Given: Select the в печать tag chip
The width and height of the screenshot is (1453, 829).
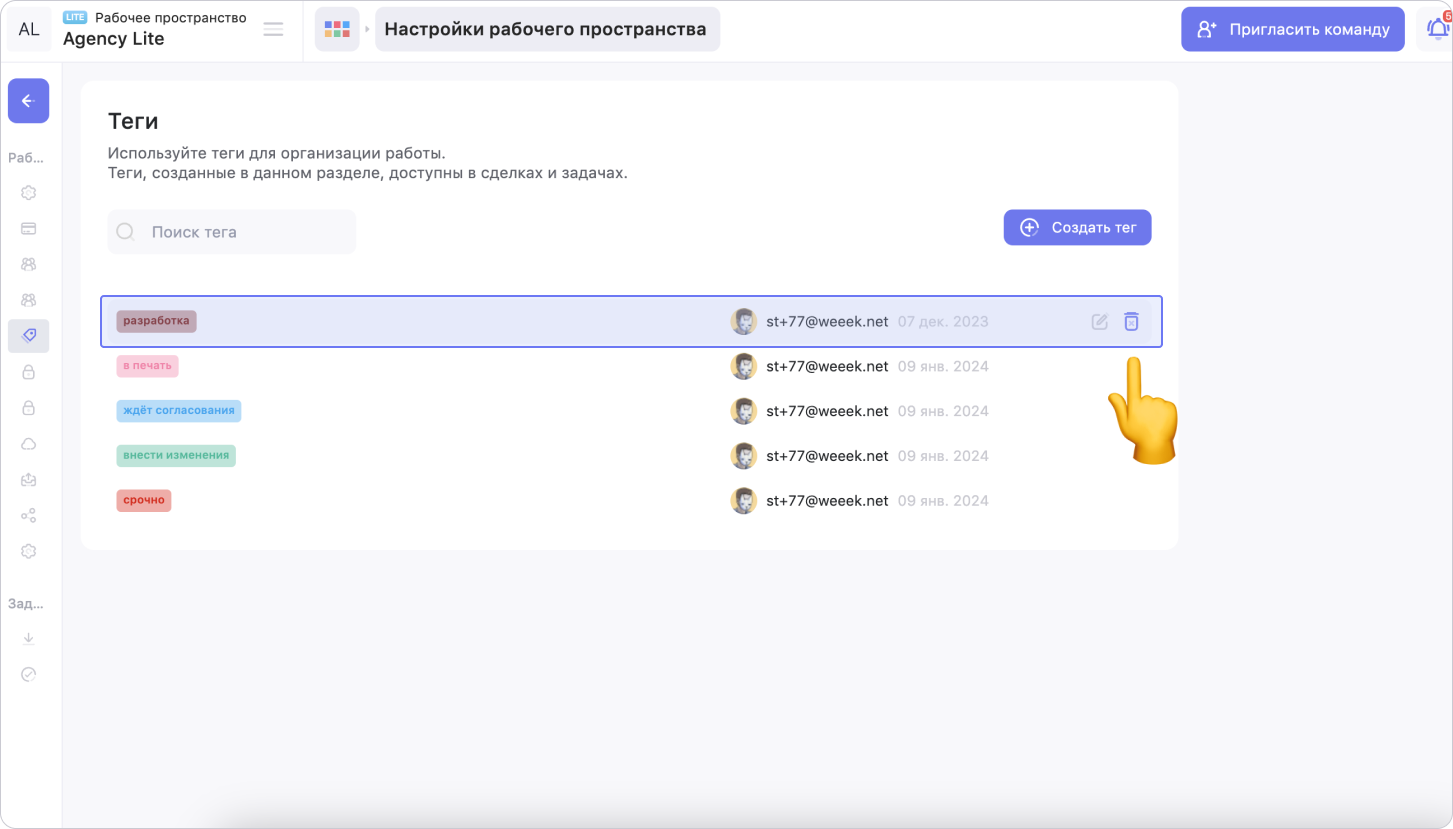Looking at the screenshot, I should 147,366.
